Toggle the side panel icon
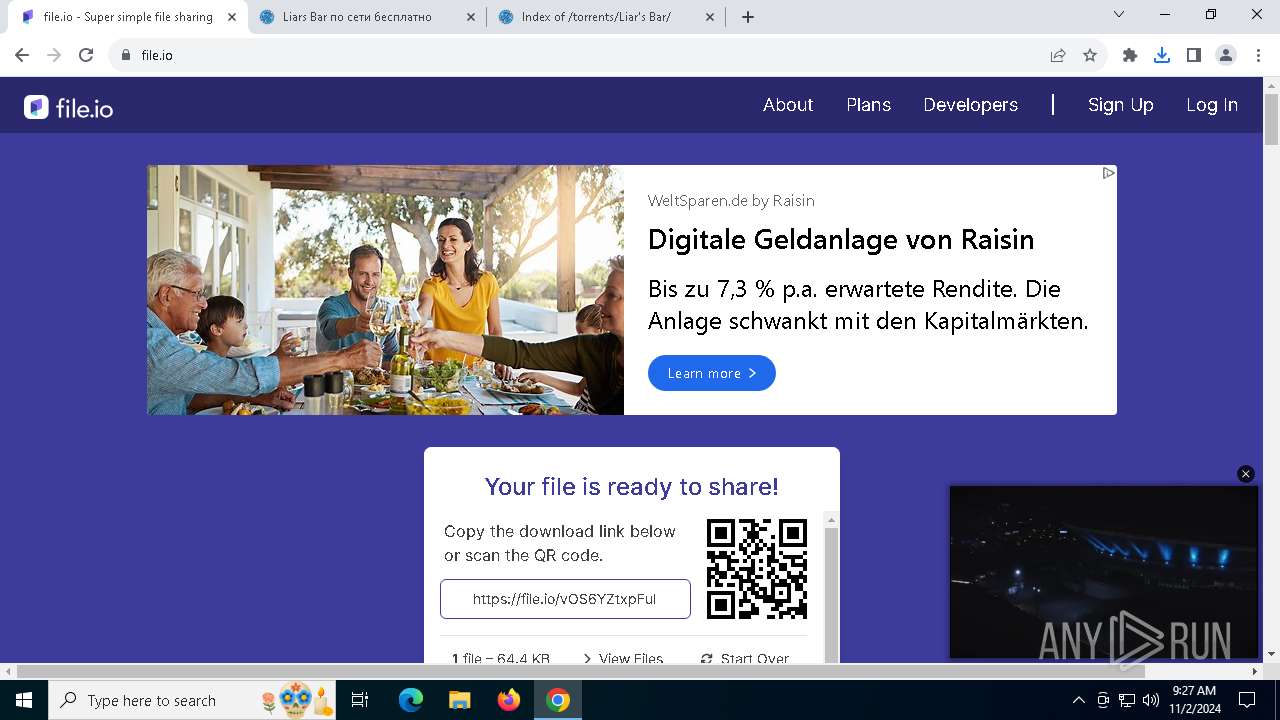This screenshot has height=720, width=1280. 1194,55
